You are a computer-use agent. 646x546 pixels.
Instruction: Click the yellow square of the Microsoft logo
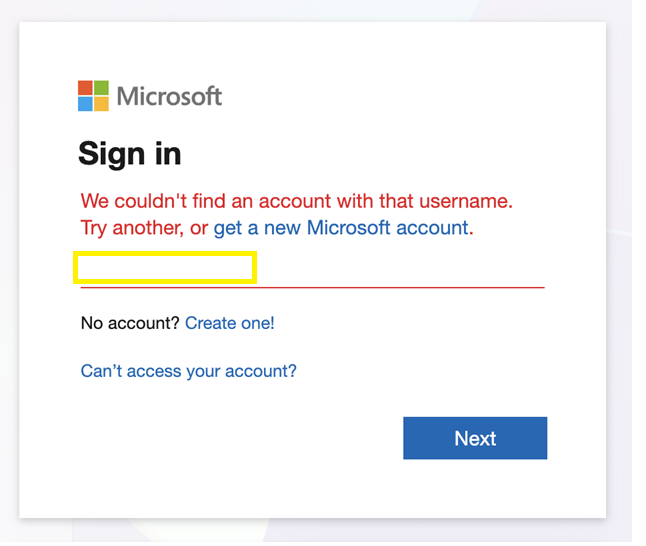(101, 104)
